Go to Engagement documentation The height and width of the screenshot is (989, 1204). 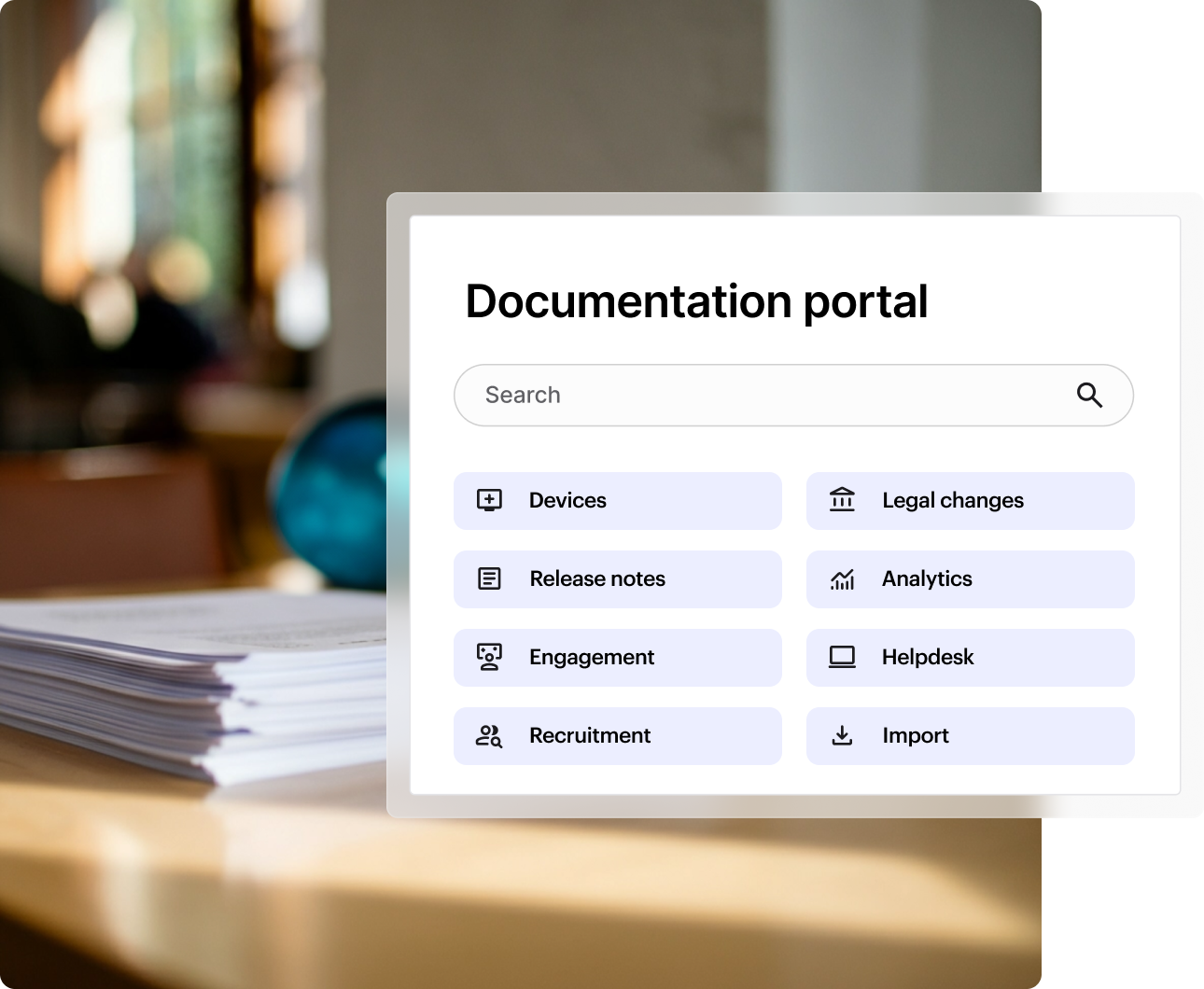592,658
